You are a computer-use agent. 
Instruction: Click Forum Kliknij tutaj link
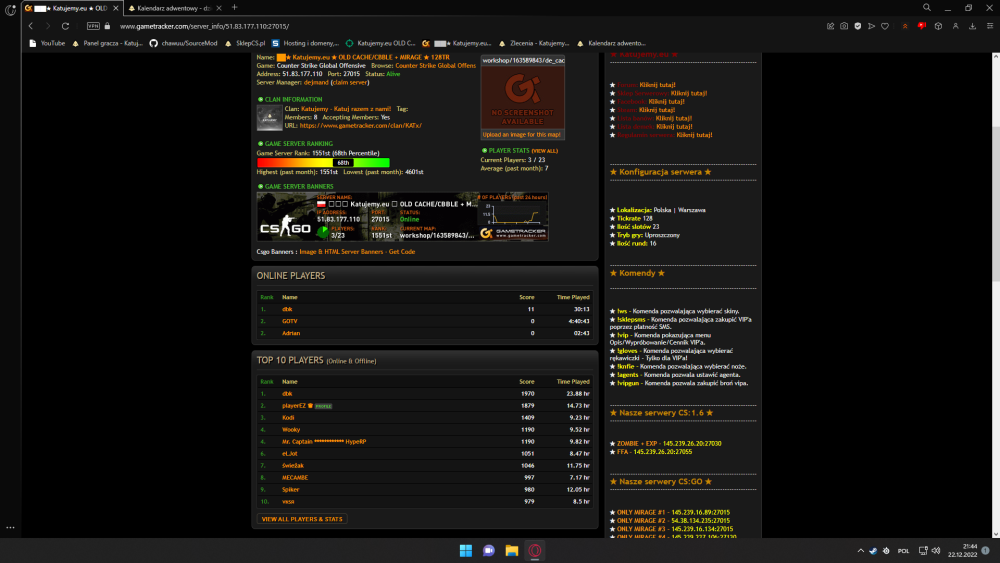click(x=657, y=85)
